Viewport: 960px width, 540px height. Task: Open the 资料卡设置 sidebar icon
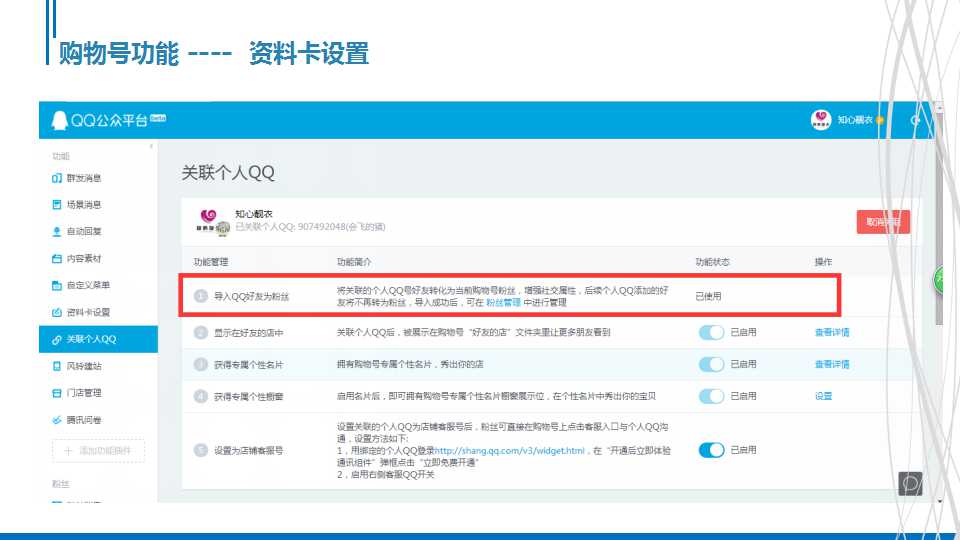coord(57,312)
